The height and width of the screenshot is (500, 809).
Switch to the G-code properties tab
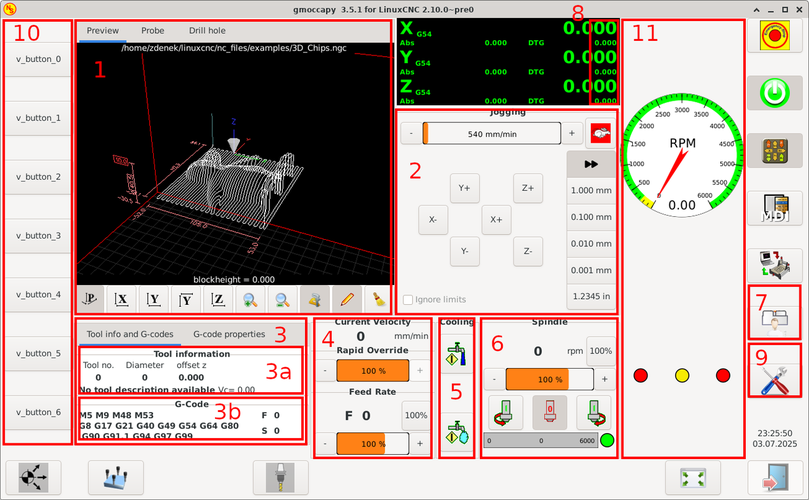point(228,333)
